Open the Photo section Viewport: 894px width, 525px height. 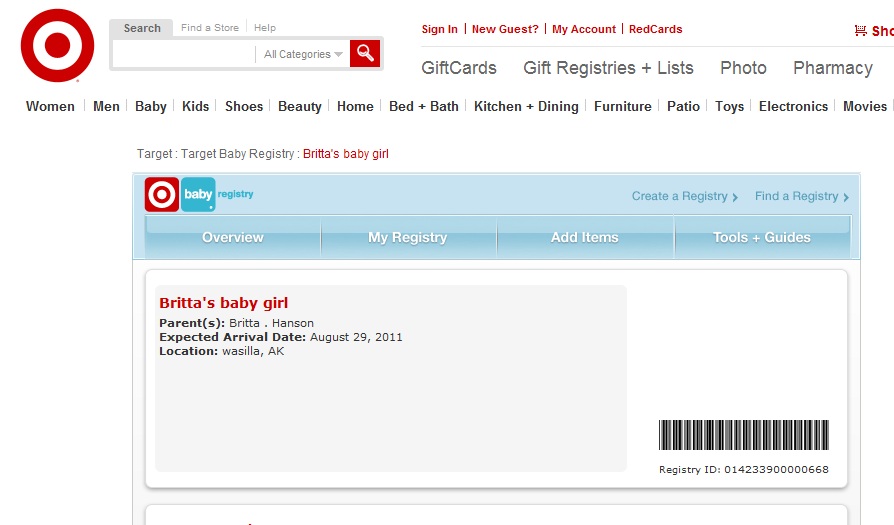pos(743,68)
